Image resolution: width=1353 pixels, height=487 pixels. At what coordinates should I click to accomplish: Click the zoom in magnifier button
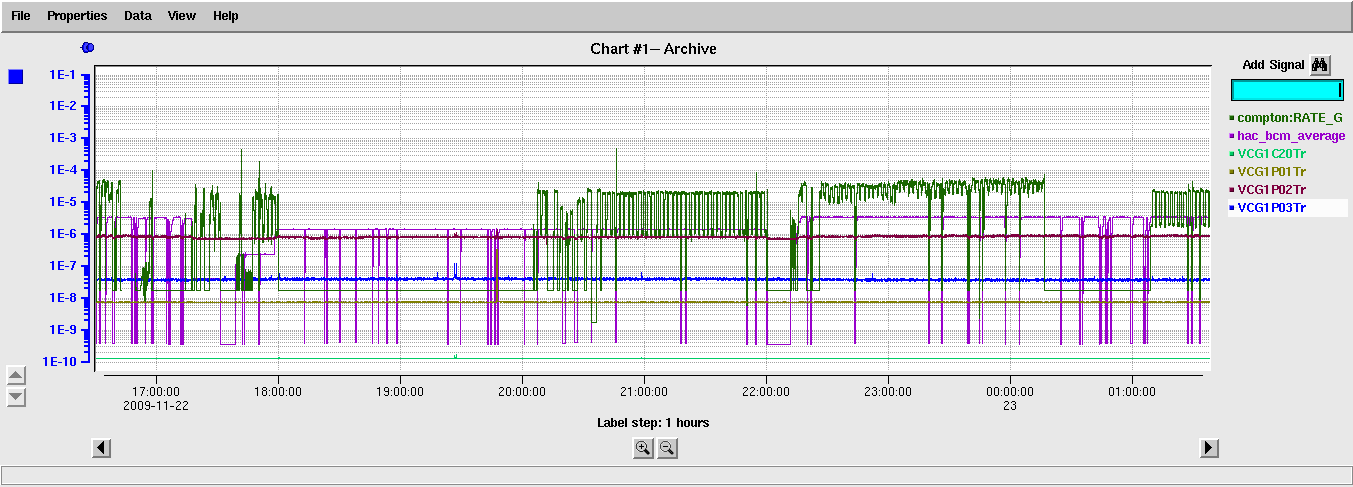[643, 448]
